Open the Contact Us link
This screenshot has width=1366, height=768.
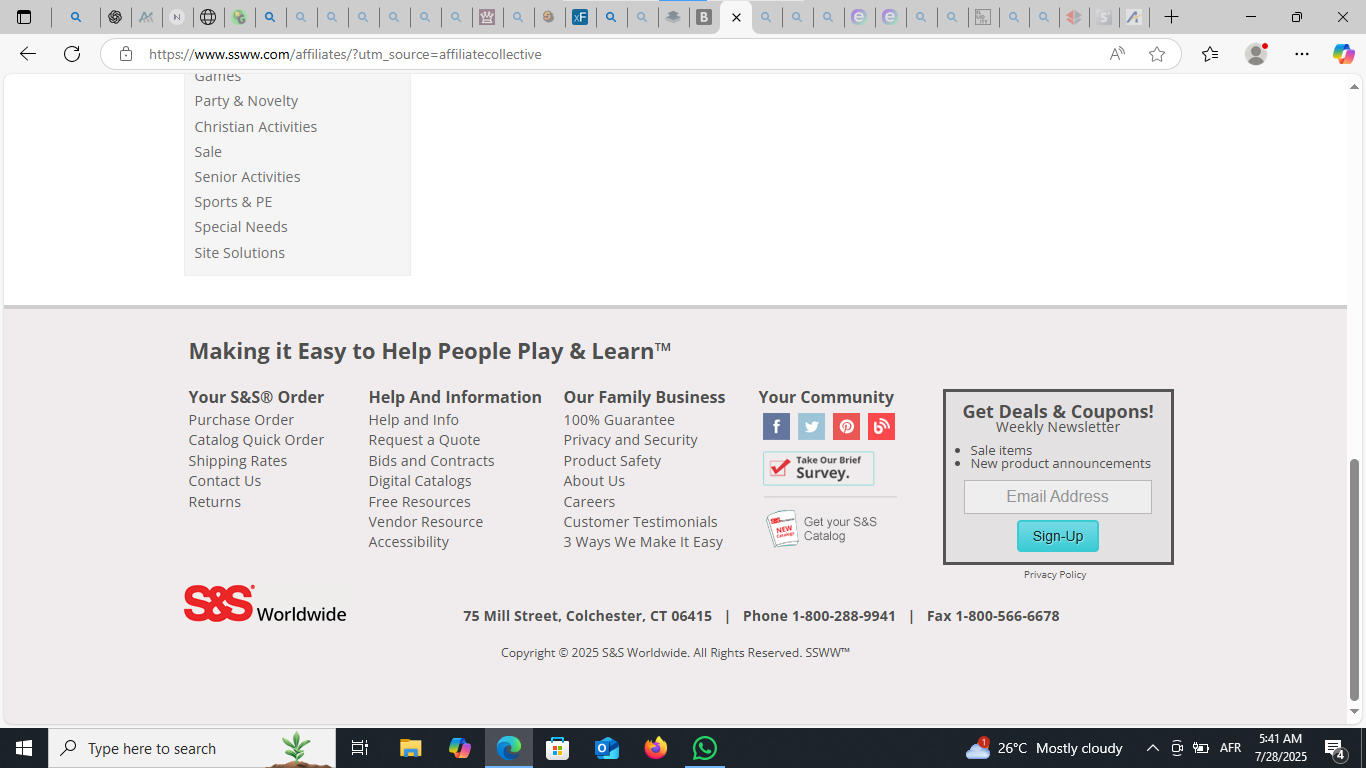pos(225,481)
